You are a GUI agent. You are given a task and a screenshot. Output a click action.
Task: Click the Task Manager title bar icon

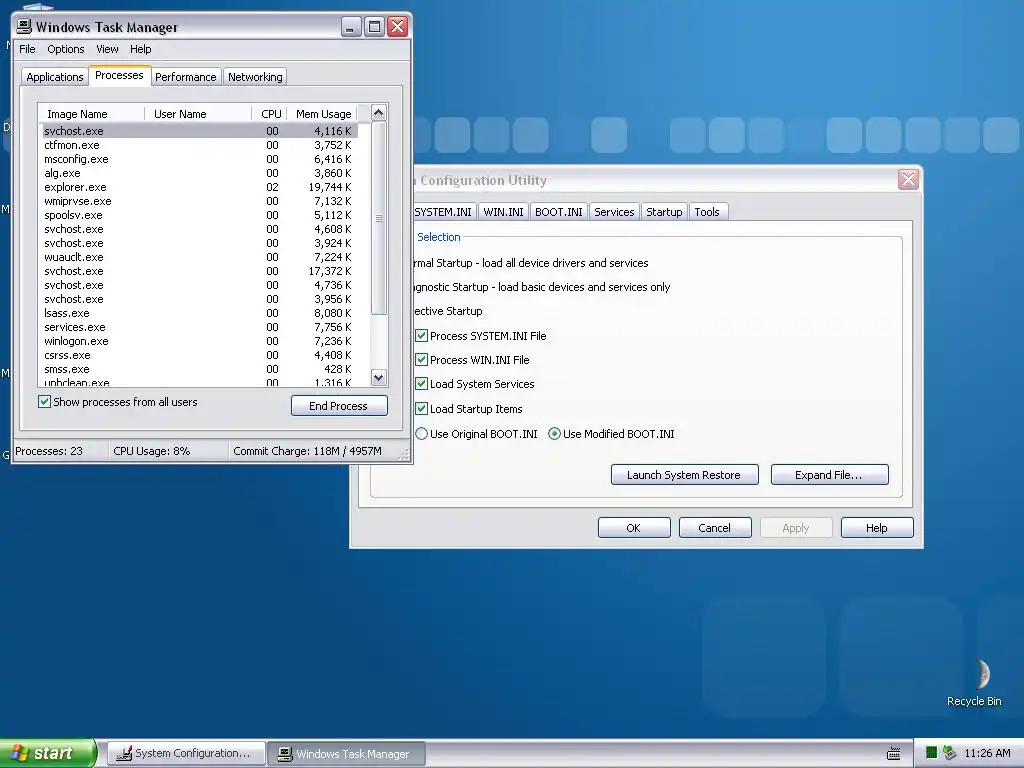(x=24, y=26)
